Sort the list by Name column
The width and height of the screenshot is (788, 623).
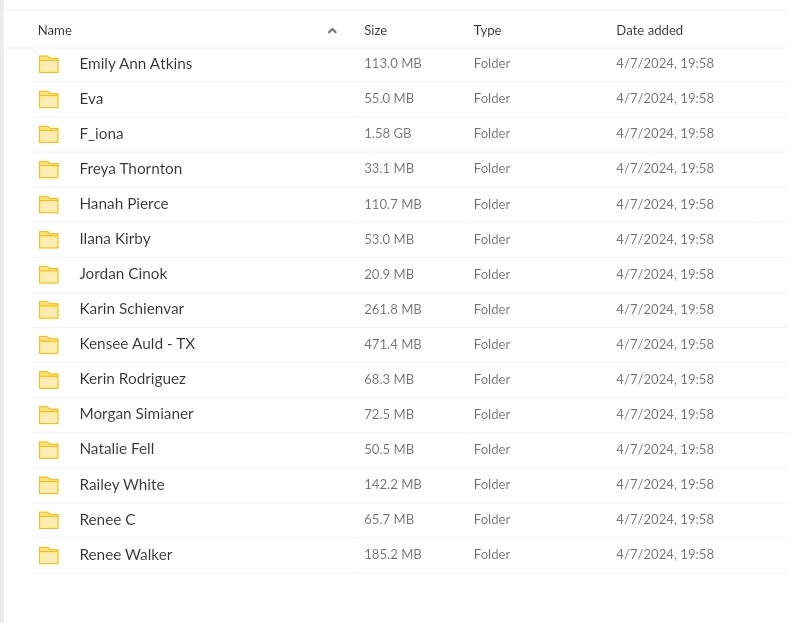[x=55, y=30]
